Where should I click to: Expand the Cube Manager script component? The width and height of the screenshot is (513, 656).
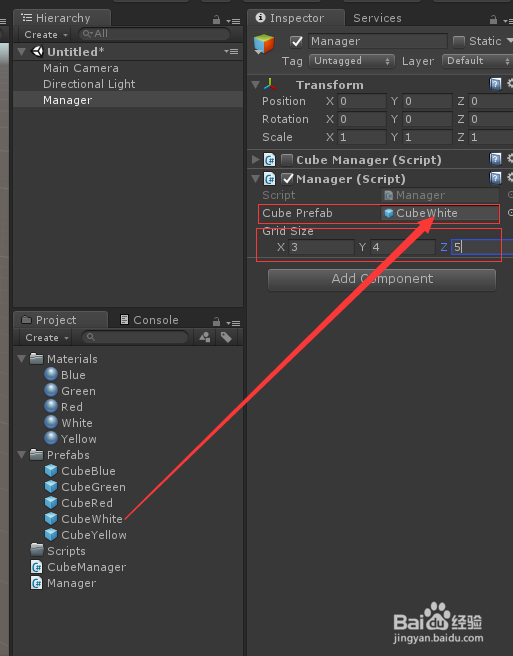point(255,160)
